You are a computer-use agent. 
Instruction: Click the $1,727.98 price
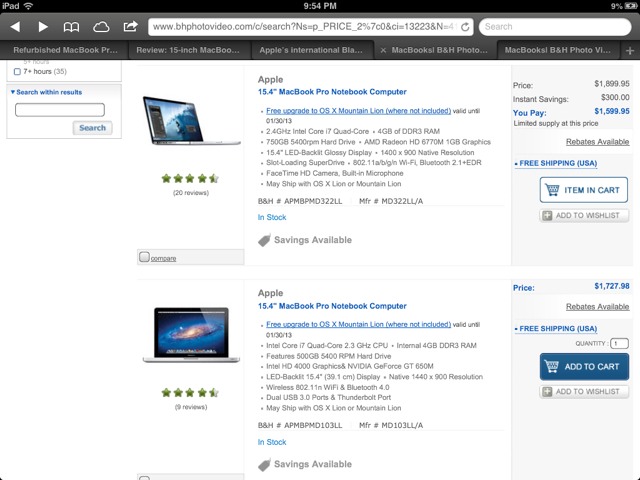(x=612, y=286)
